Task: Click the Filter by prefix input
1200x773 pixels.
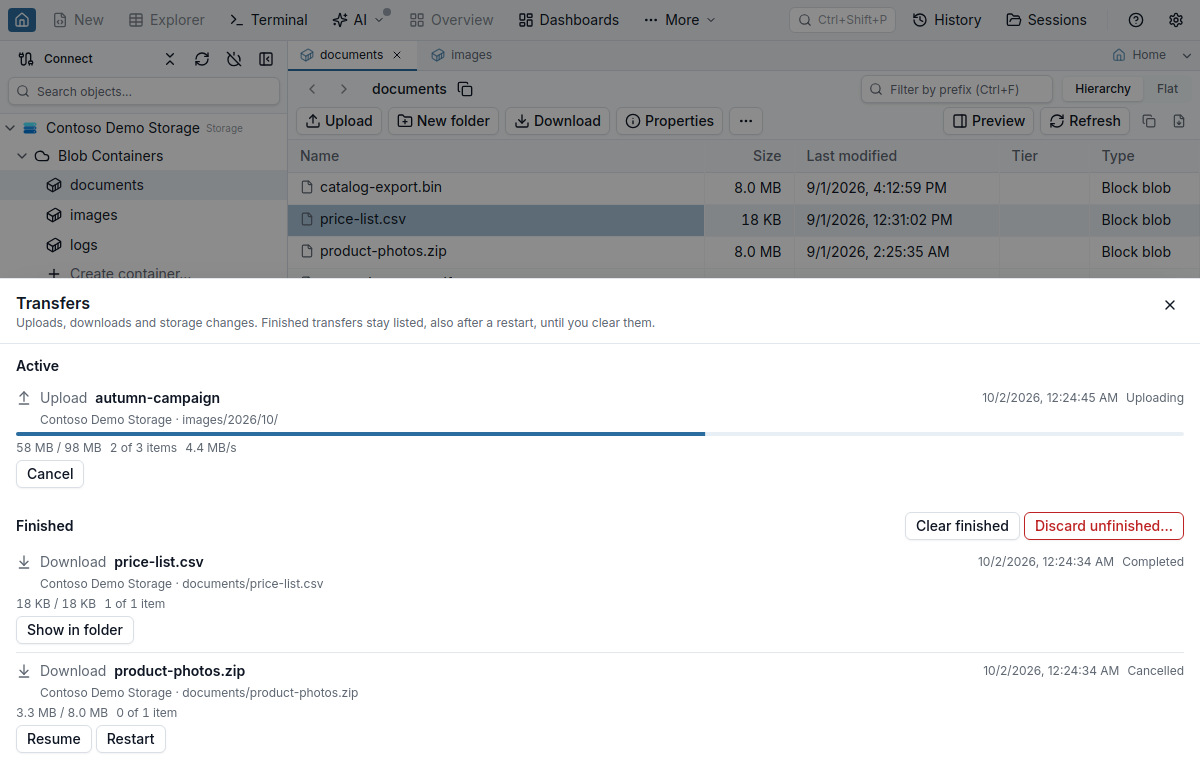Action: tap(957, 89)
